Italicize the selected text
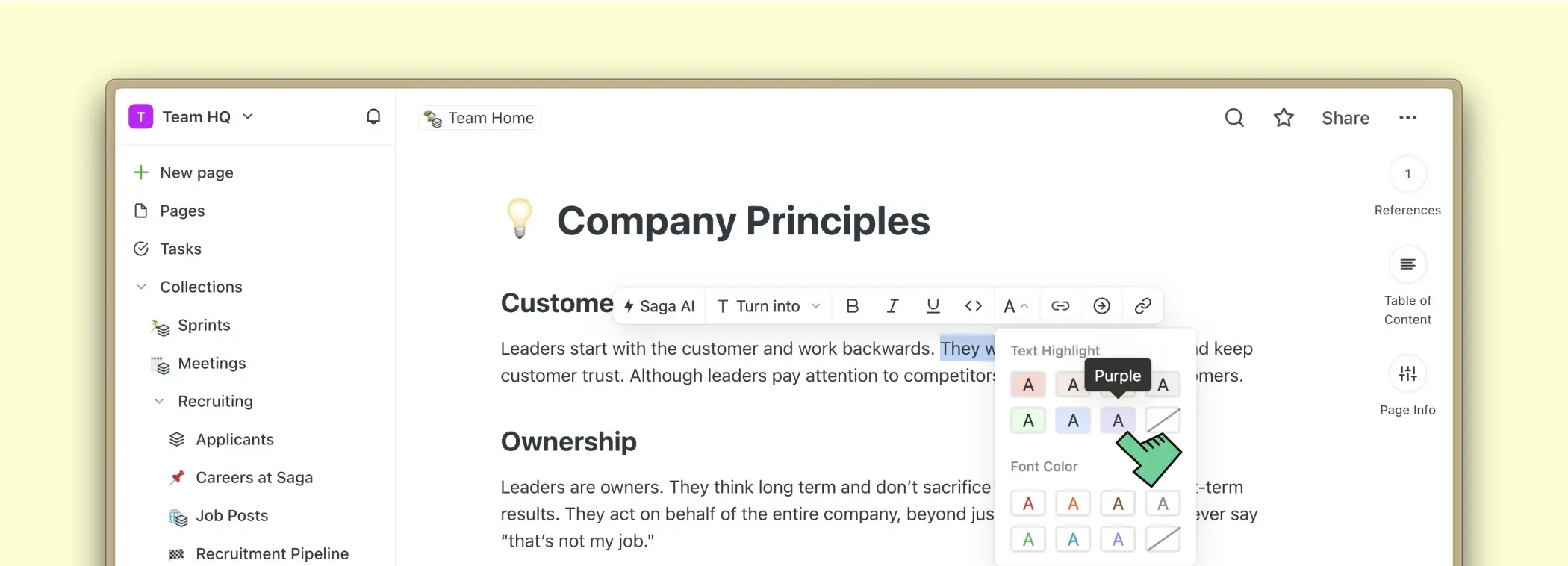The width and height of the screenshot is (1568, 566). click(892, 306)
